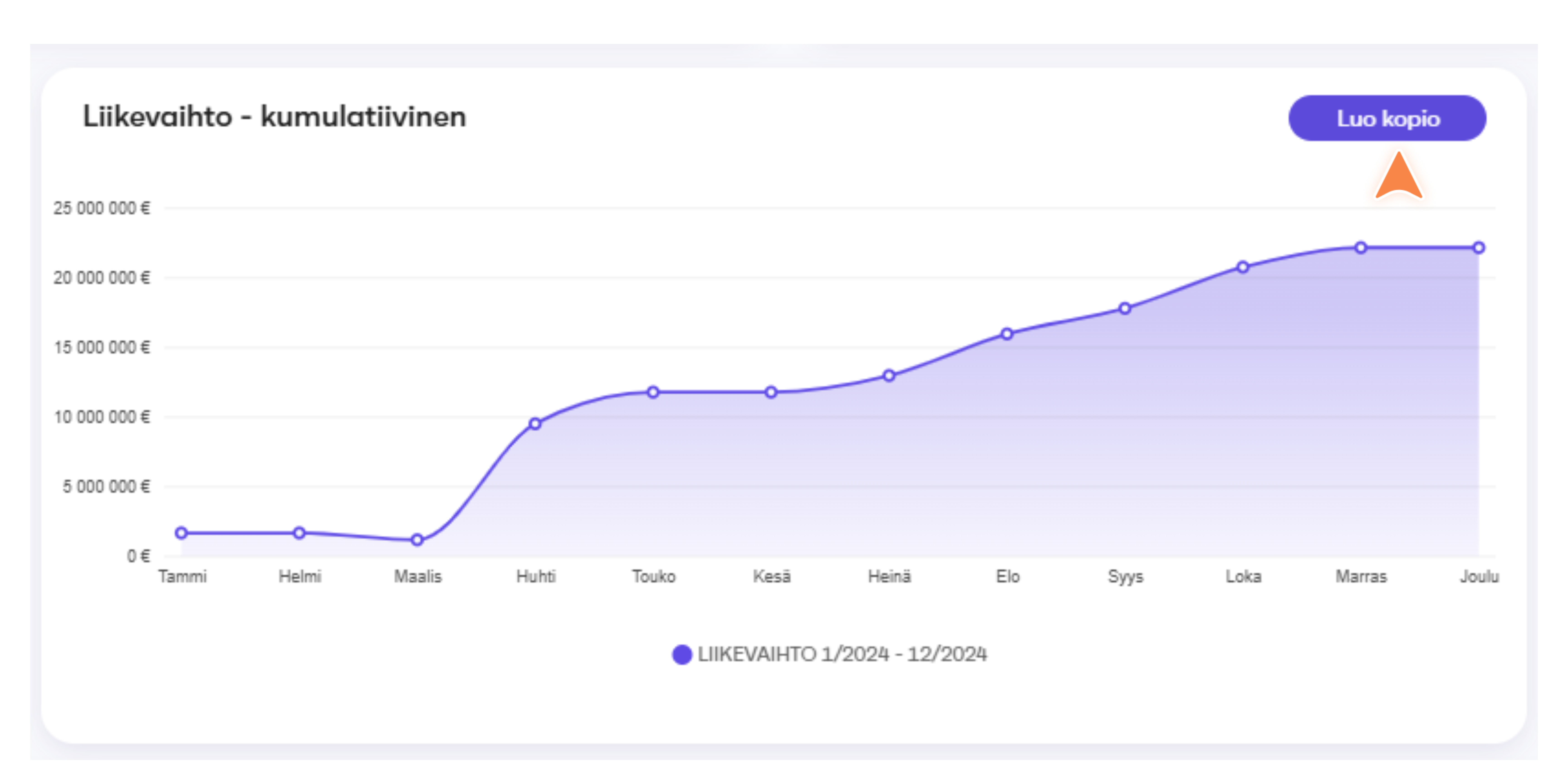The height and width of the screenshot is (784, 1568).
Task: Click the Luo kopio button
Action: point(1387,118)
